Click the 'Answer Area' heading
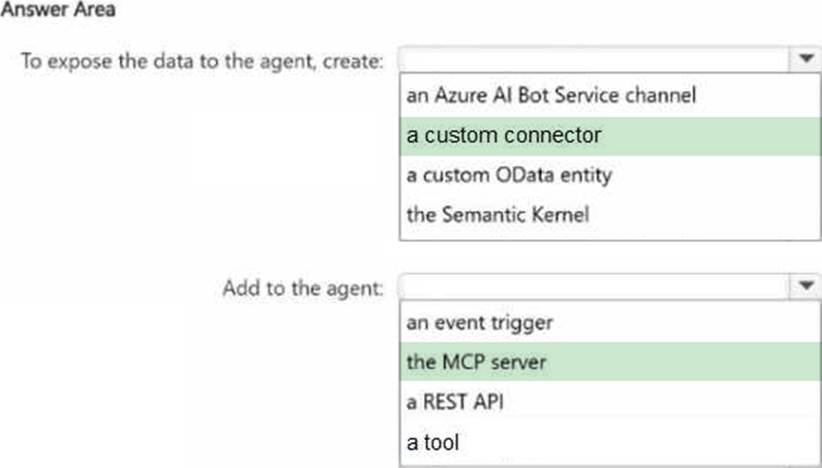 (56, 11)
